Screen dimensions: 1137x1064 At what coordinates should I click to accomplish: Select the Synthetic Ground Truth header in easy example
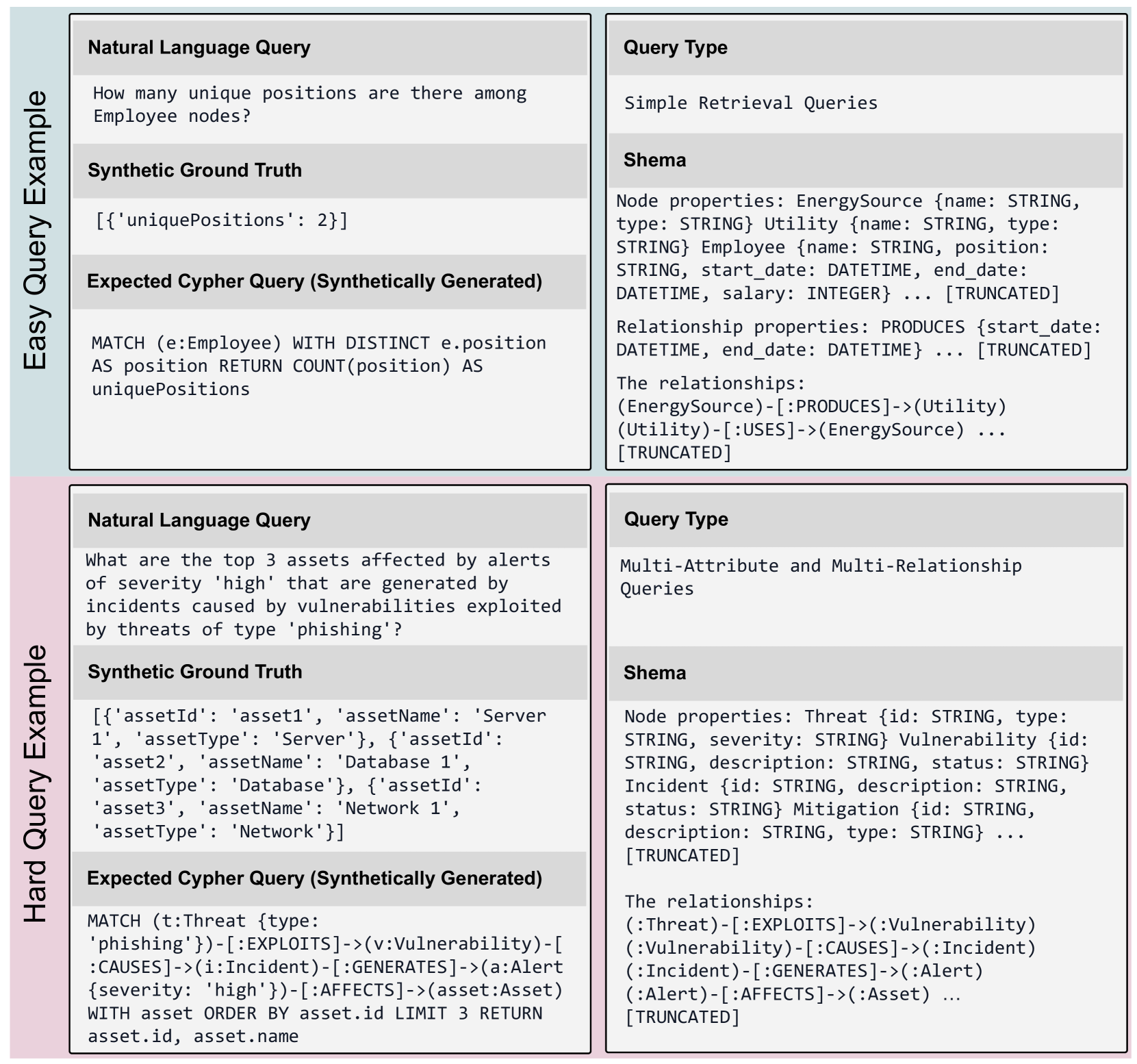pyautogui.click(x=194, y=170)
